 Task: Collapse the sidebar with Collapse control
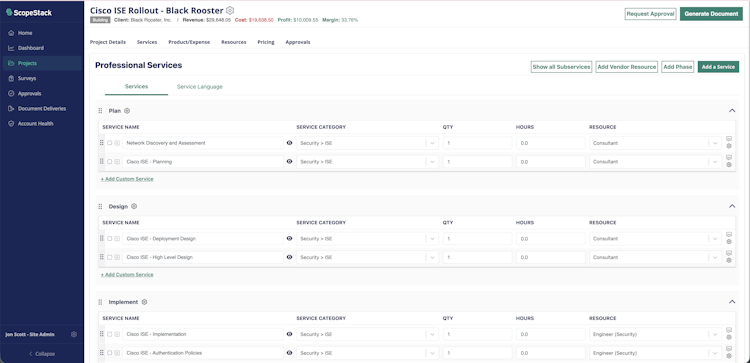click(x=42, y=354)
